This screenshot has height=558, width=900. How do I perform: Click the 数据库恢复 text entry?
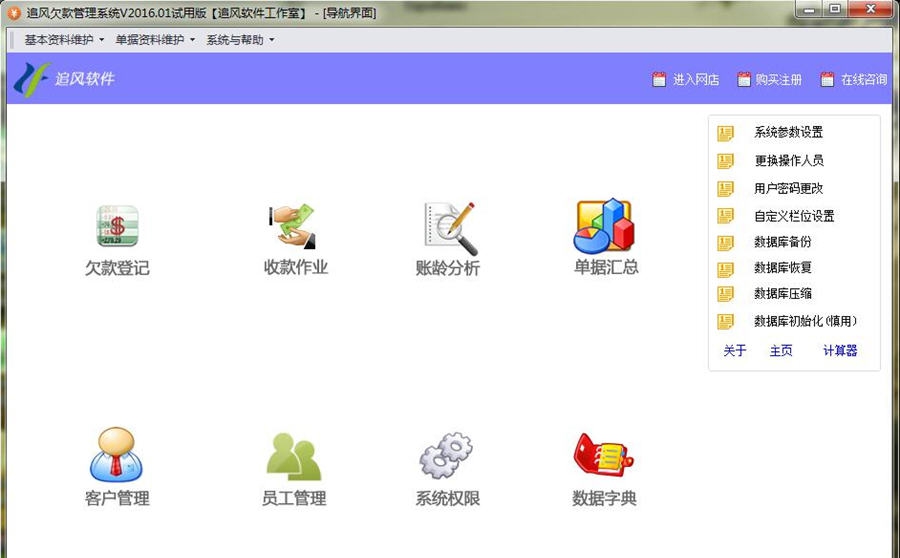(782, 268)
